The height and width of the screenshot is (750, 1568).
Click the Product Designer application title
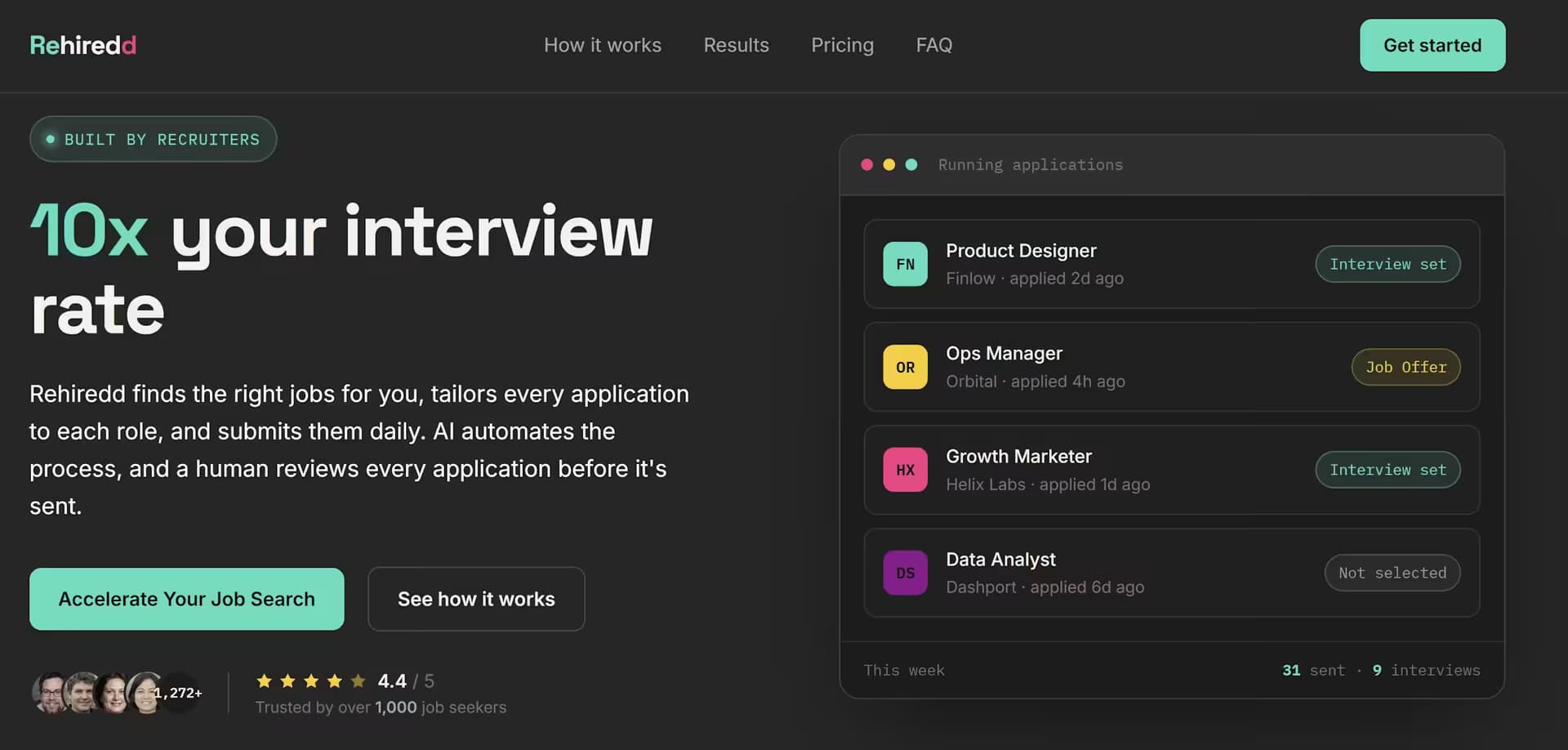(1021, 251)
